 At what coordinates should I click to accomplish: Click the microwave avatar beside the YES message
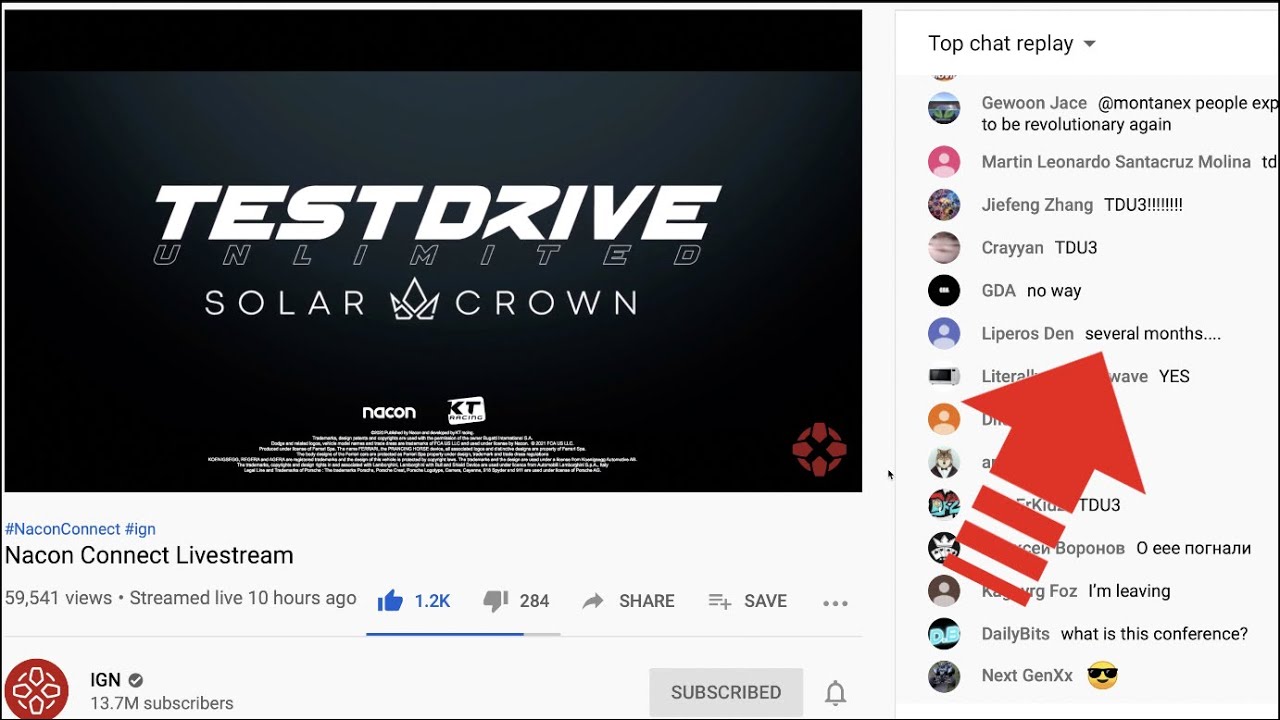click(944, 377)
